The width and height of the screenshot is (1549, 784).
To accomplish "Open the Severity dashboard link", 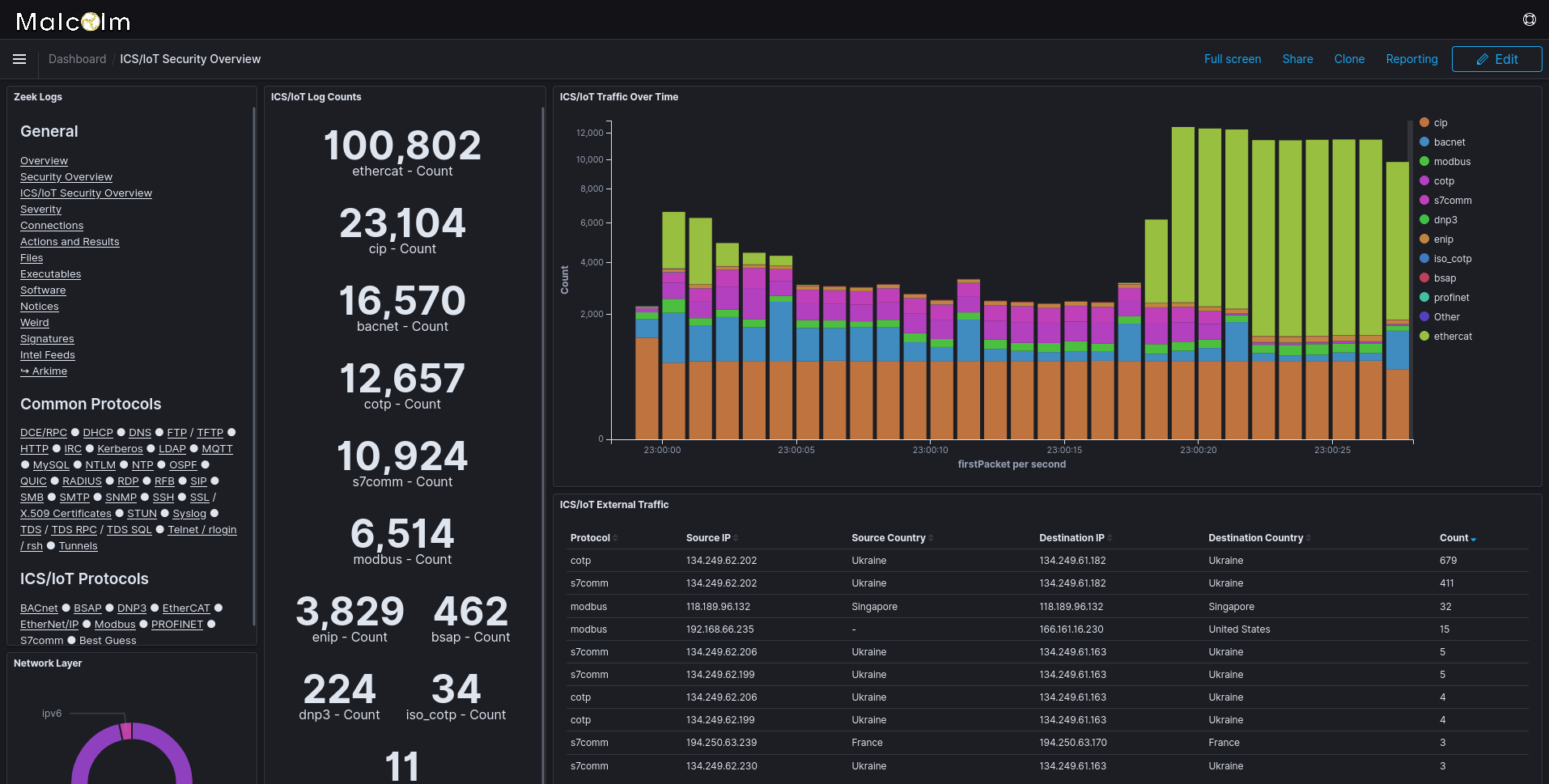I will tap(40, 209).
